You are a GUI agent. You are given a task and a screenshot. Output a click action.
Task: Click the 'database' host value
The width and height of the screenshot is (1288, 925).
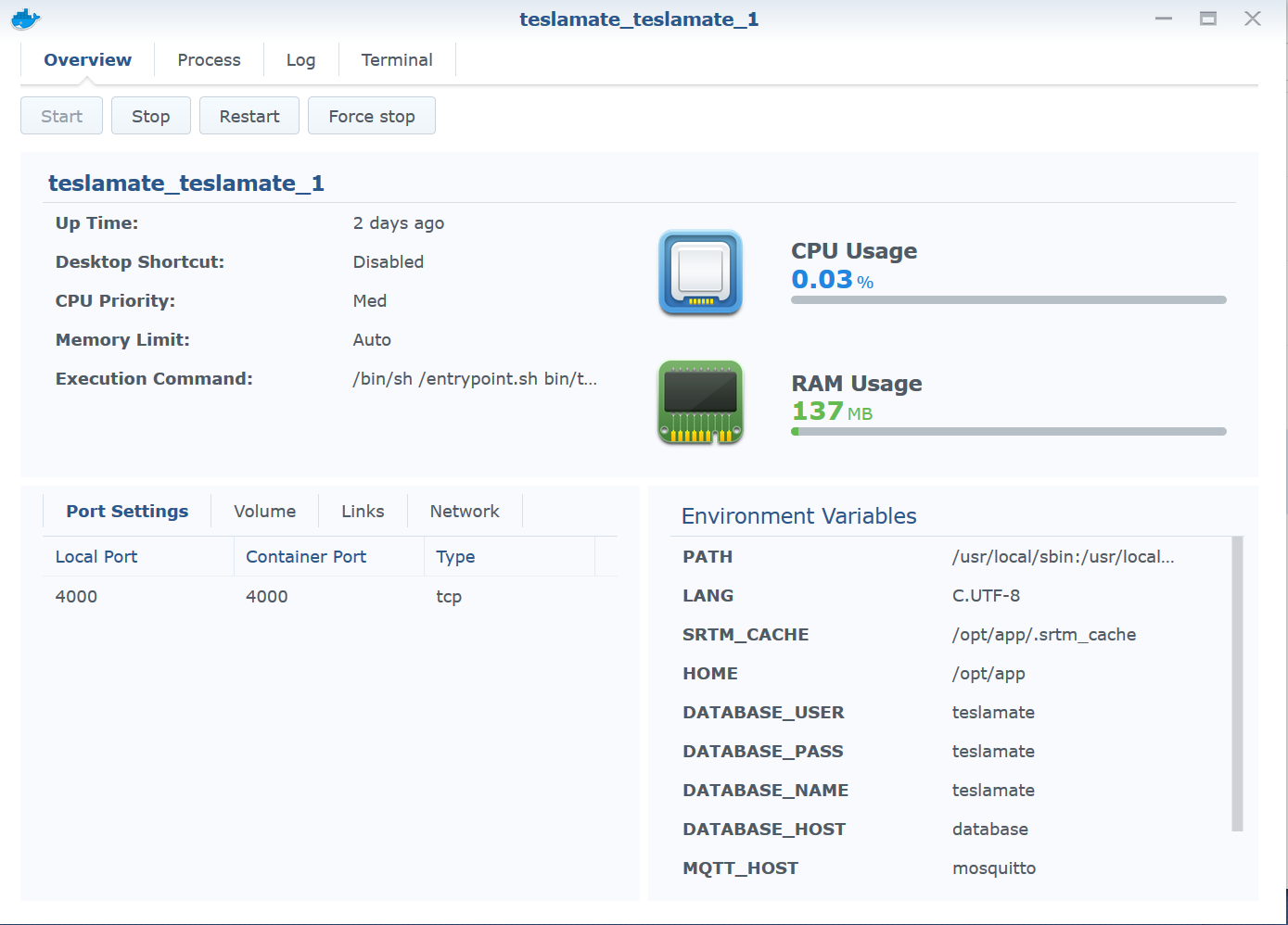click(990, 830)
